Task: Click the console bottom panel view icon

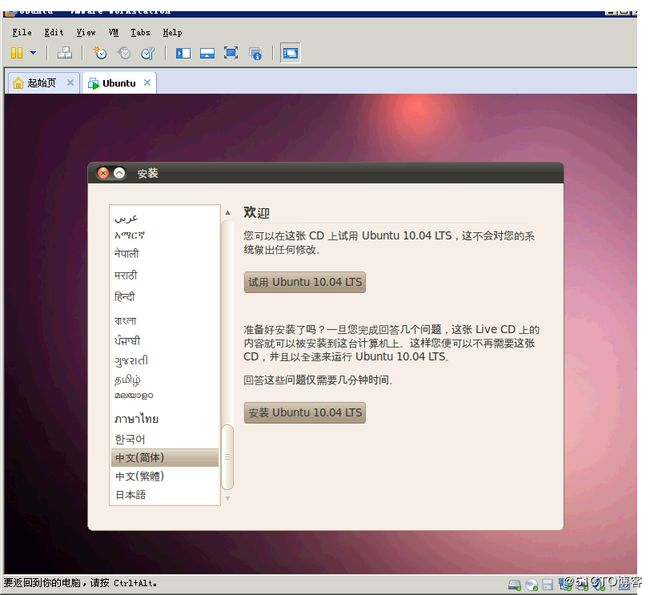Action: pyautogui.click(x=207, y=53)
